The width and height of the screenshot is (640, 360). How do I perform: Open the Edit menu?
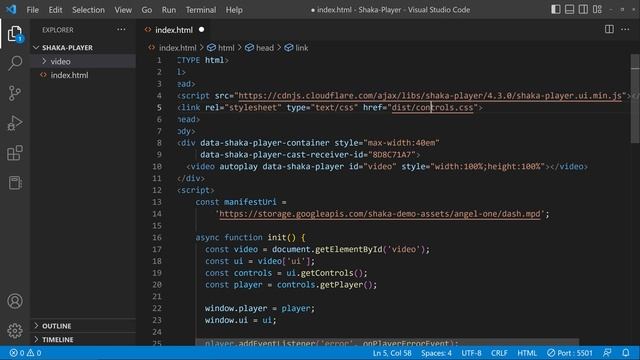click(55, 10)
